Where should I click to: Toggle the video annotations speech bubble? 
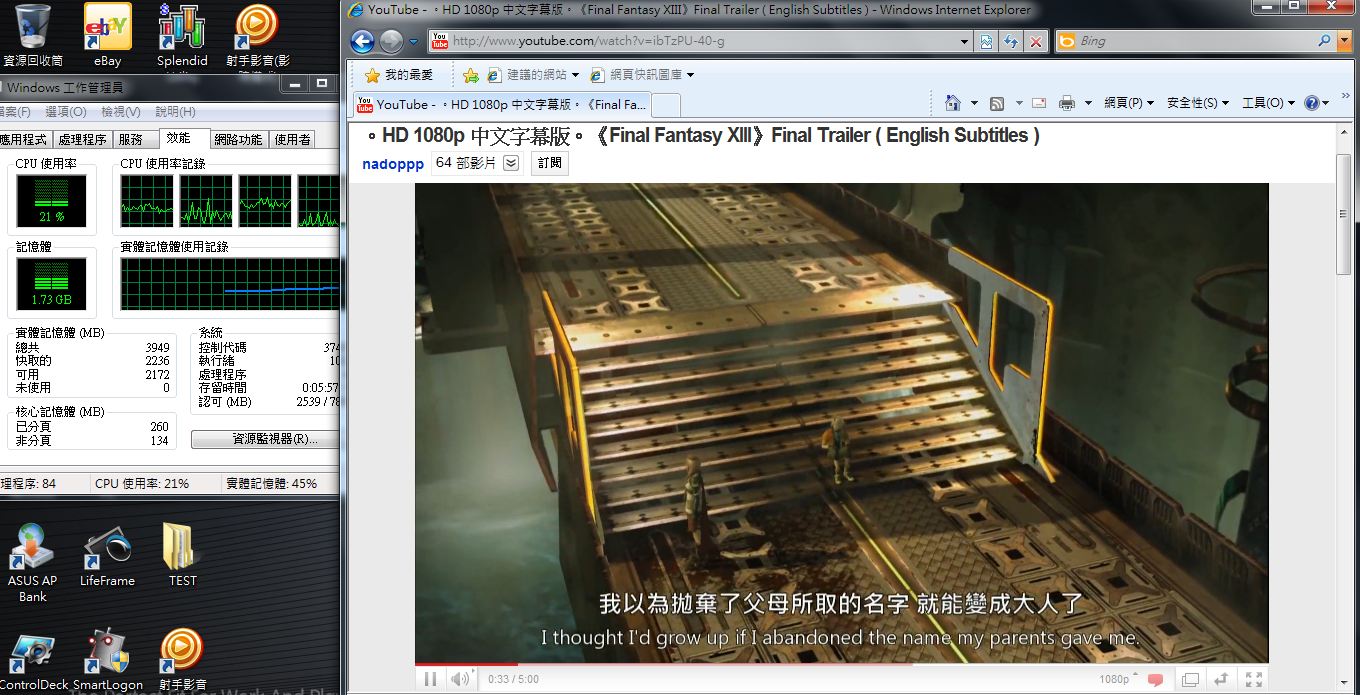click(x=1156, y=680)
